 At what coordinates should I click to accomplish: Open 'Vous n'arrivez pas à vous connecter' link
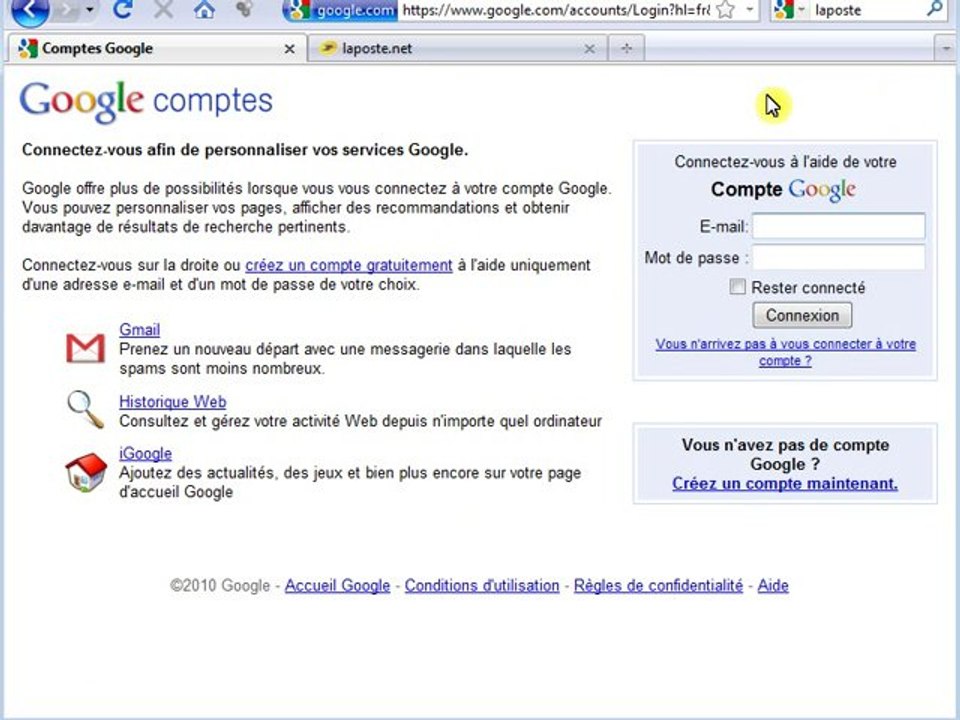pos(786,352)
